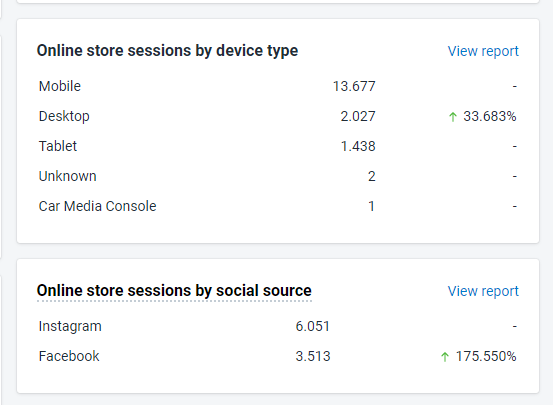
Task: Click the Online store sessions by social source heading
Action: tap(174, 291)
